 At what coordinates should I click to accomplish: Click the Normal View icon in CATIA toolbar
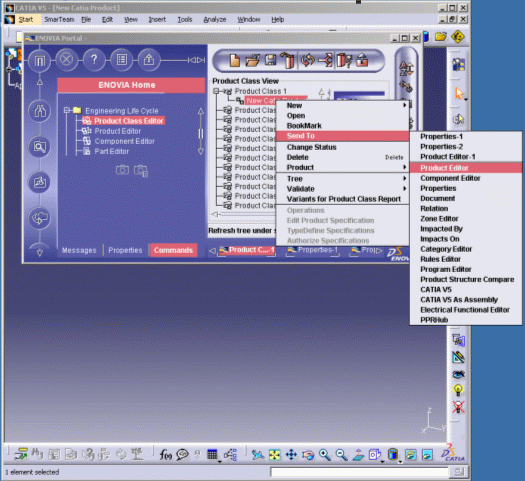tap(358, 455)
